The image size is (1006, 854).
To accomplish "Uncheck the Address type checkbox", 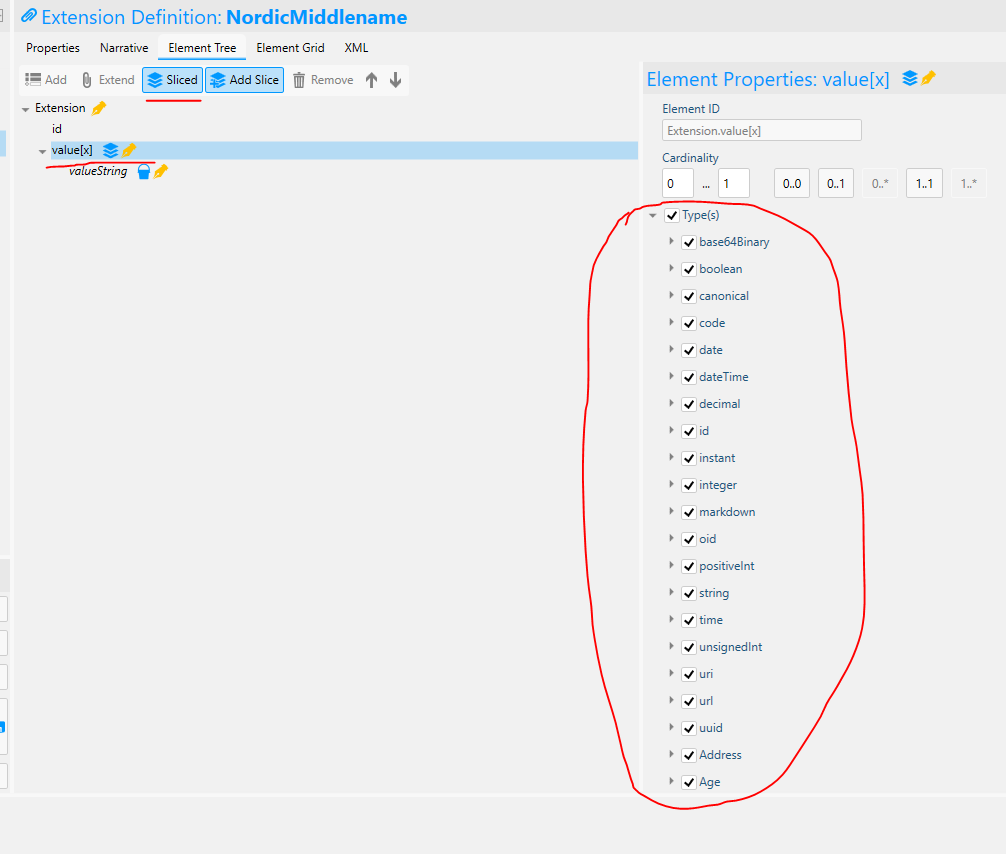I will tap(689, 755).
